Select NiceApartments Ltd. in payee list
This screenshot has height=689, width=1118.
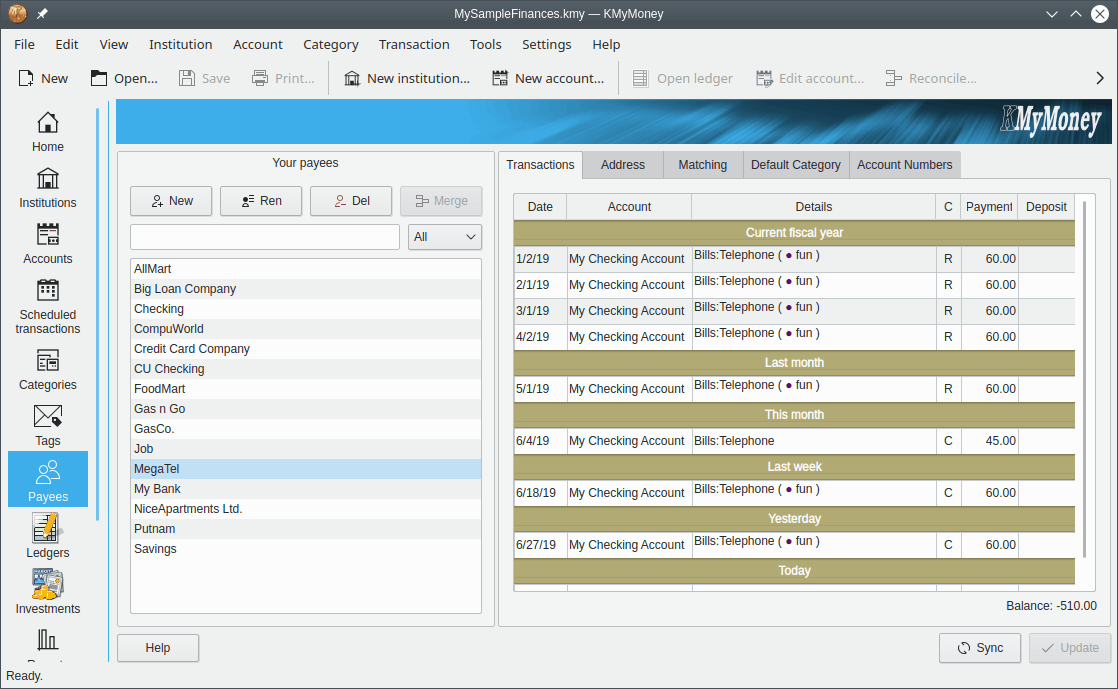[188, 509]
